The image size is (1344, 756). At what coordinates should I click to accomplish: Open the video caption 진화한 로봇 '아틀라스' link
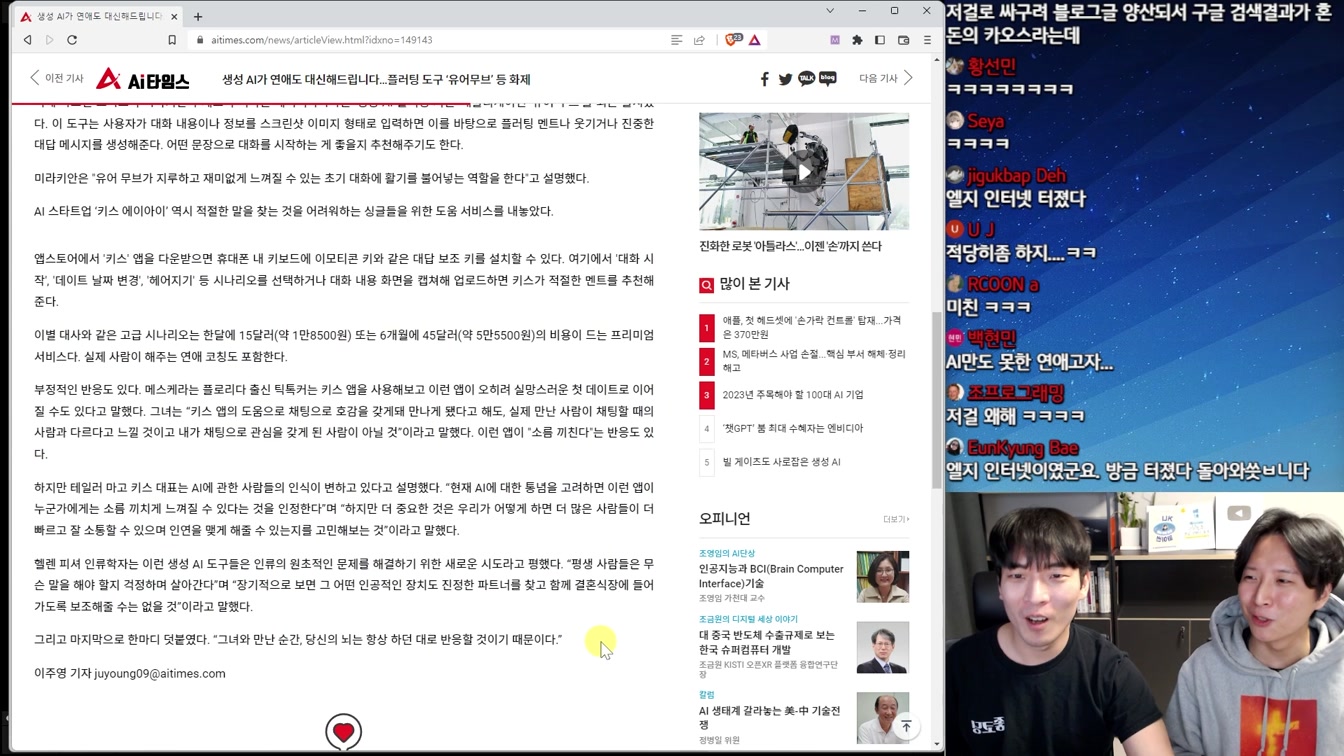coord(790,246)
